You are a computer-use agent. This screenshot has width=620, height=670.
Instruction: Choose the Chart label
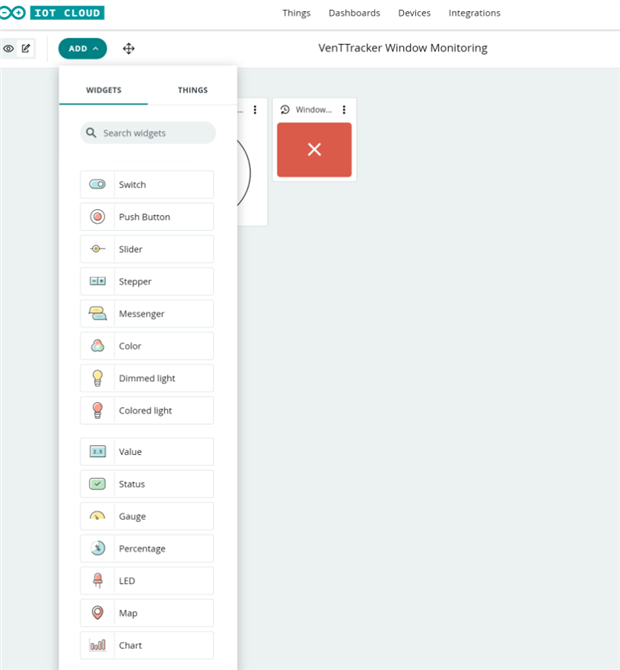130,646
